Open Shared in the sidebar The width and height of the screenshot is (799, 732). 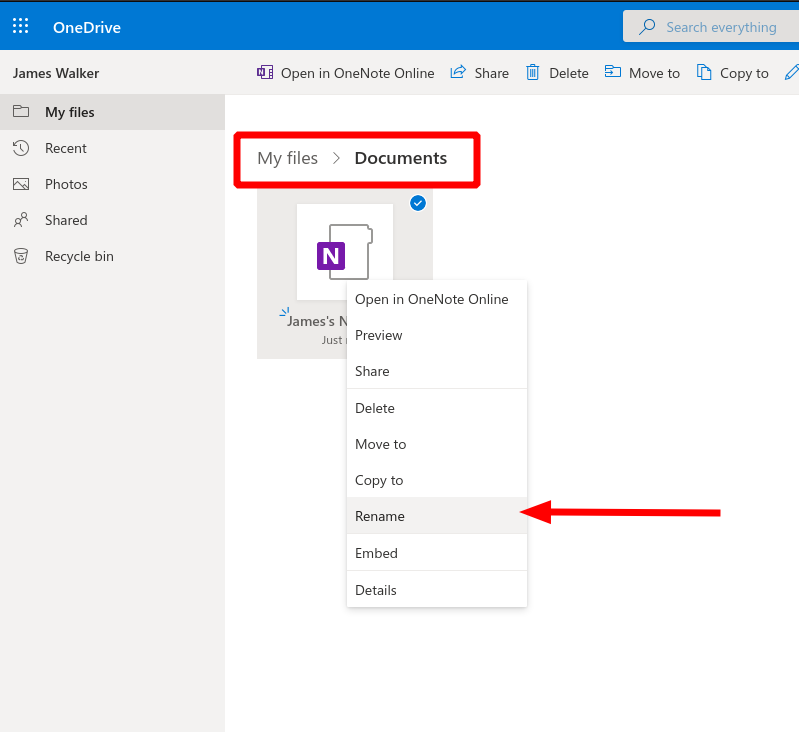tap(112, 220)
